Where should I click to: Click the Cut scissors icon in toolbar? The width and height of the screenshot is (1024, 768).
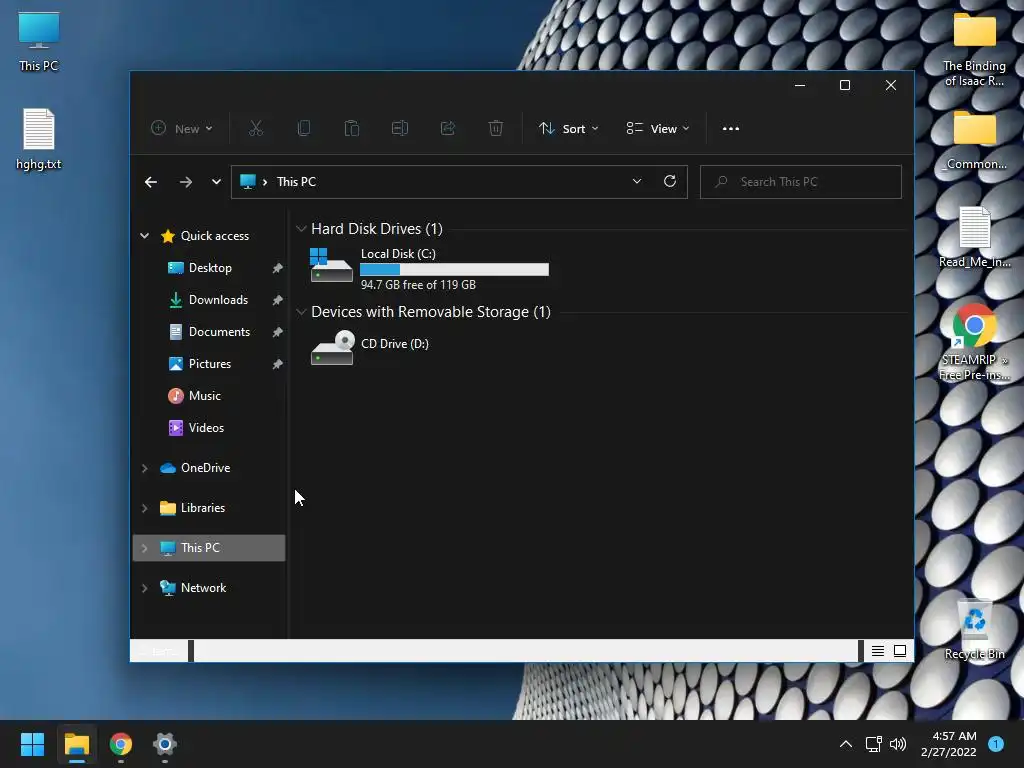pos(255,129)
